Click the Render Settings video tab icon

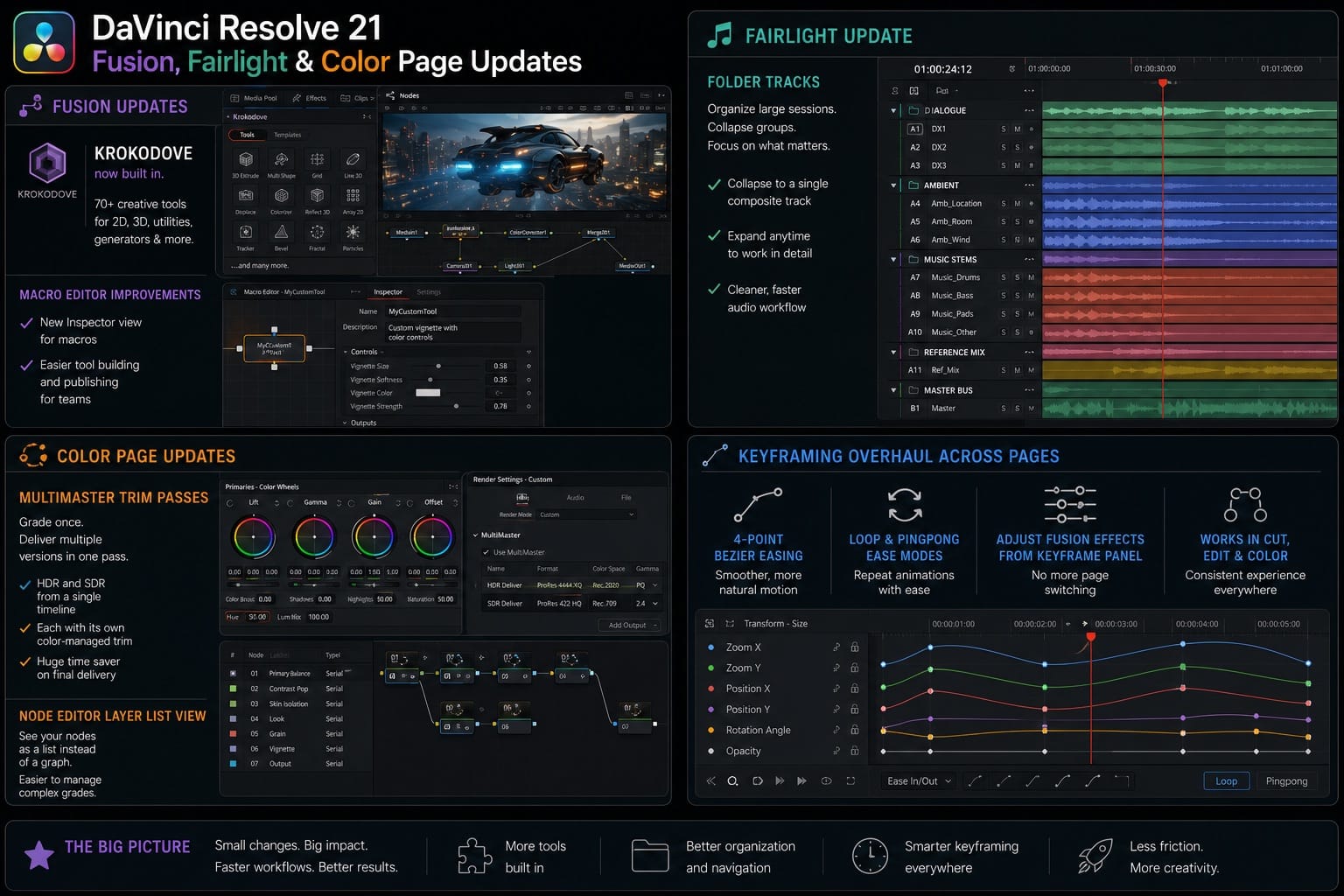coord(522,497)
